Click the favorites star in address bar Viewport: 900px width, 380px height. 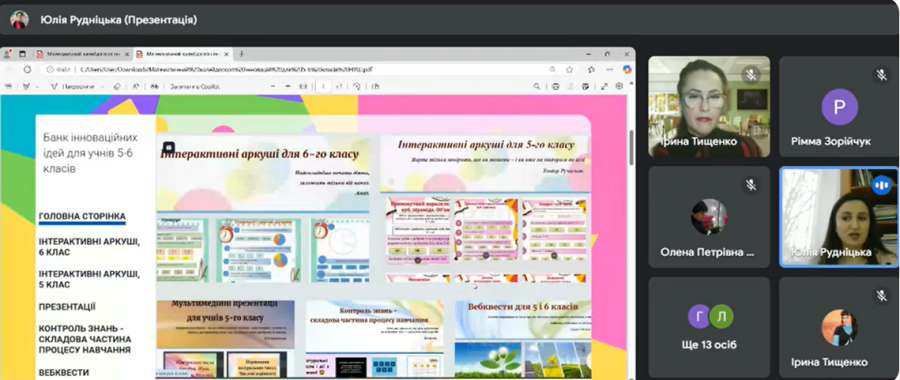point(569,69)
